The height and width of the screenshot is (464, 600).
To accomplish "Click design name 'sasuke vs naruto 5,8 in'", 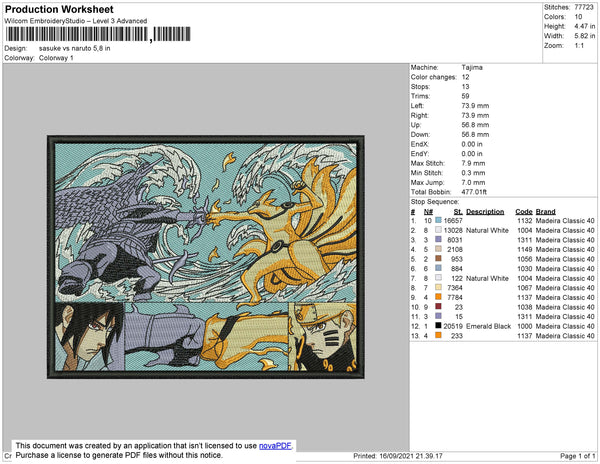I will (x=75, y=49).
